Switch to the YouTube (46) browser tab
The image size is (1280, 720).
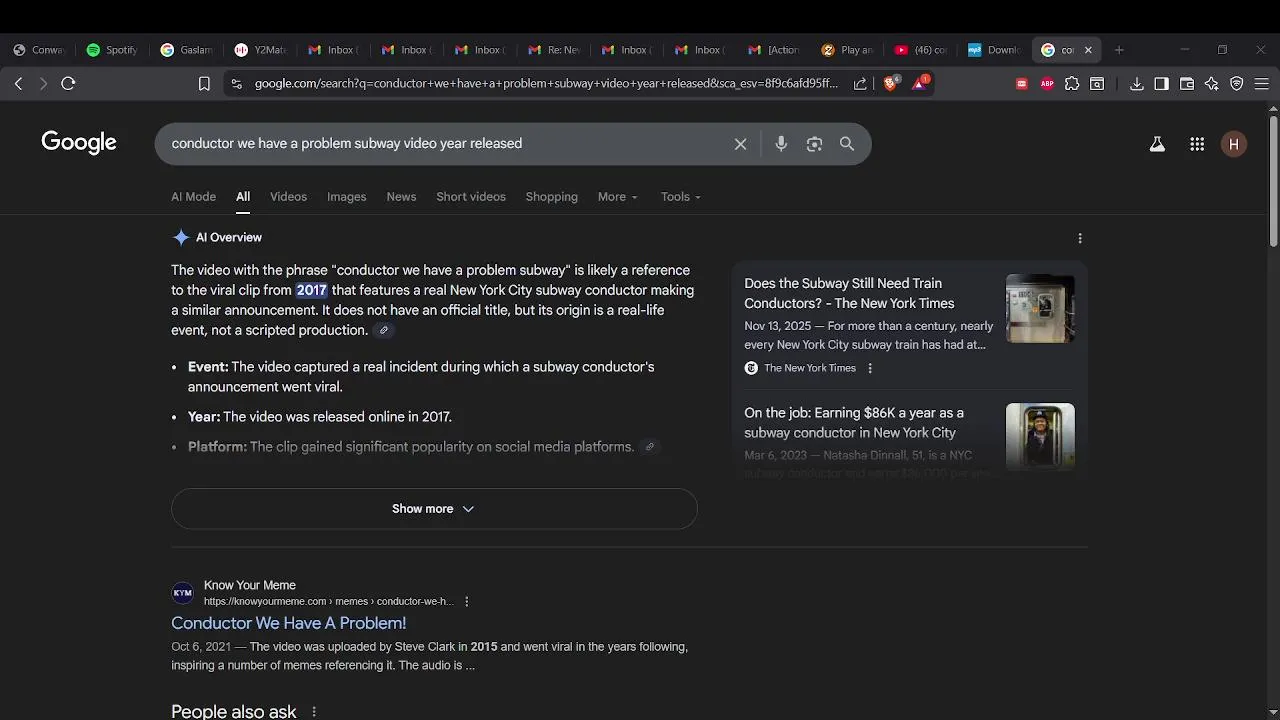coord(921,50)
